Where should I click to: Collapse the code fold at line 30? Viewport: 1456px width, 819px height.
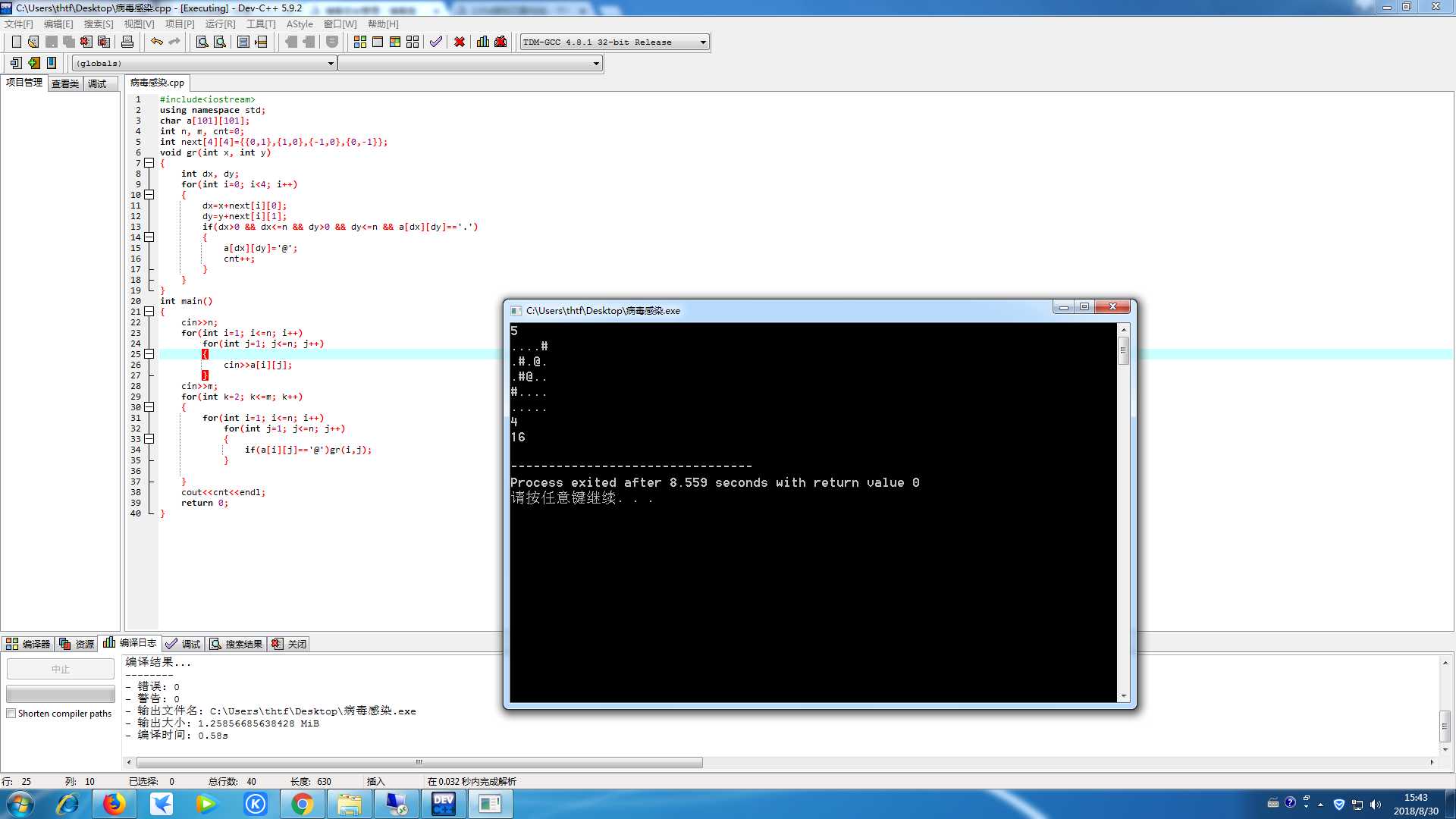point(149,407)
